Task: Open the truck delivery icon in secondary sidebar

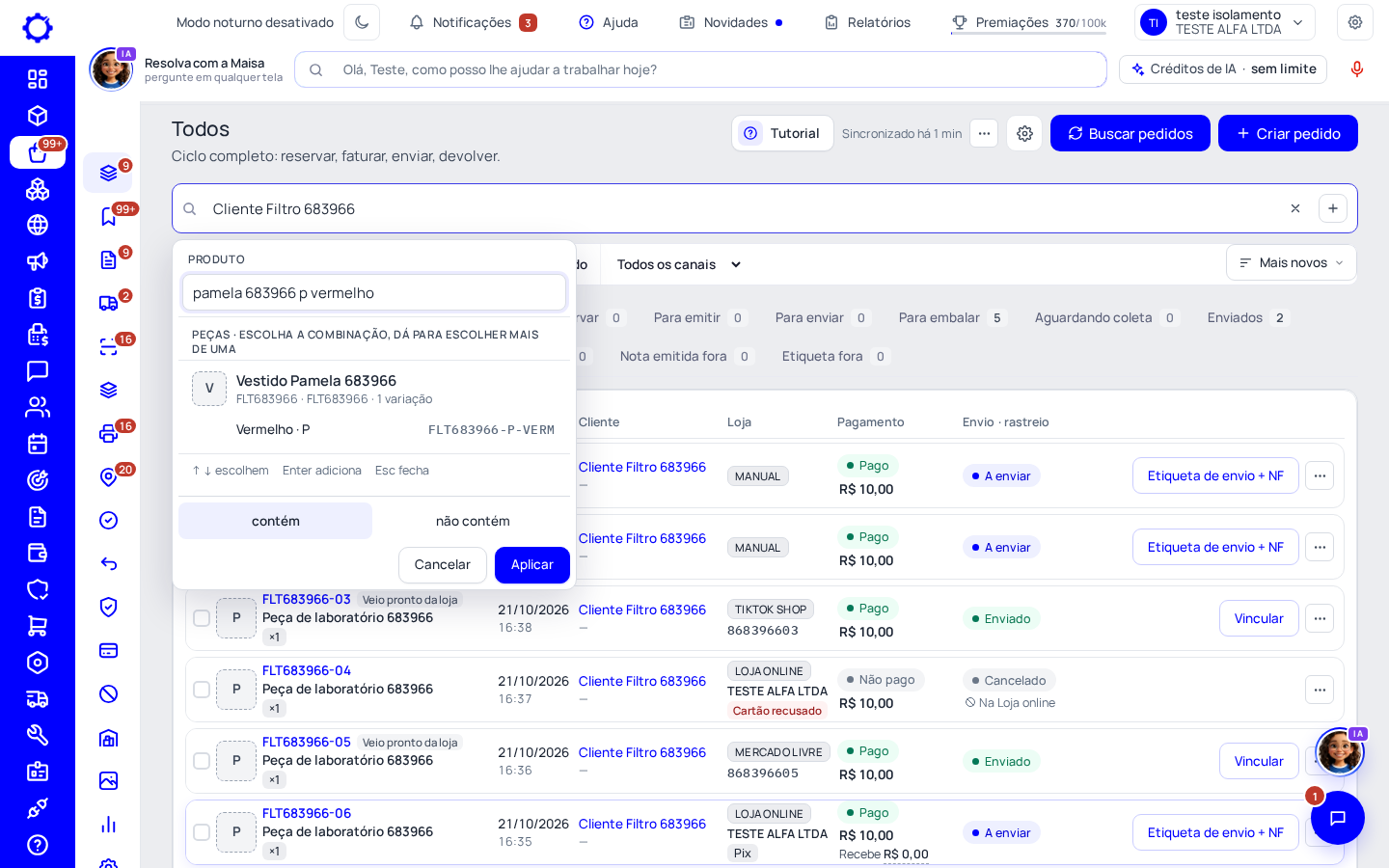Action: [108, 303]
